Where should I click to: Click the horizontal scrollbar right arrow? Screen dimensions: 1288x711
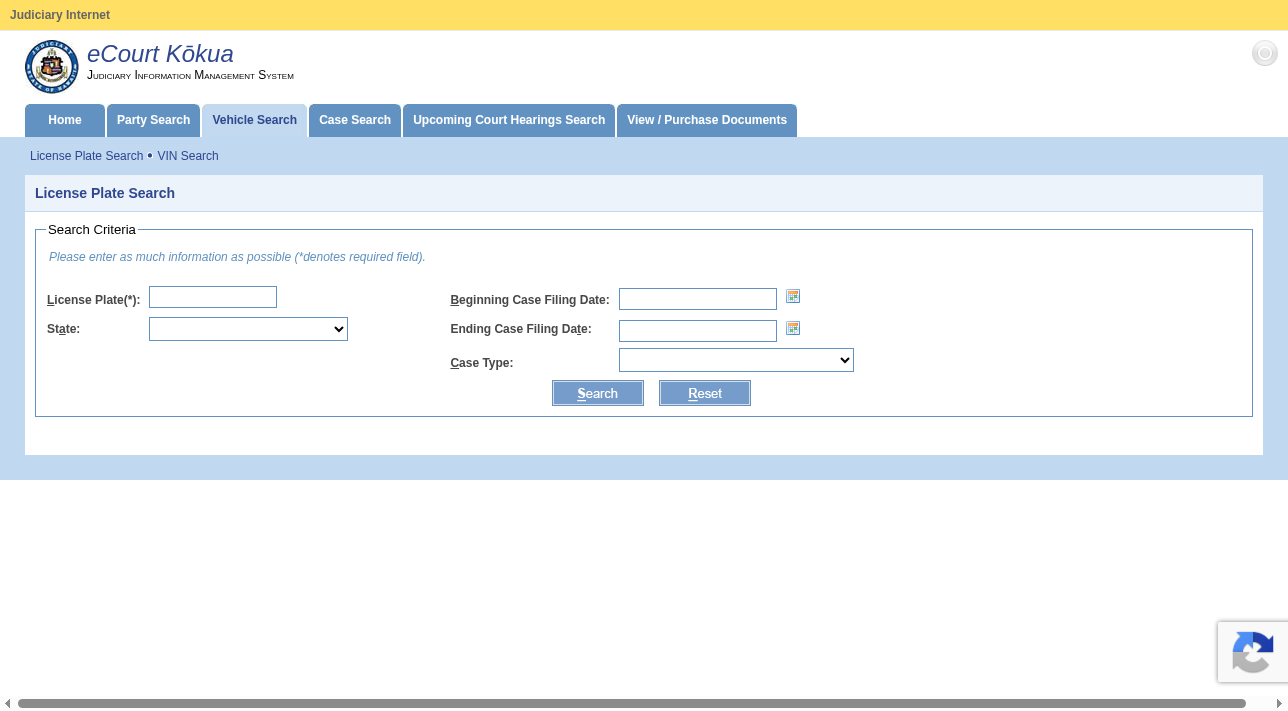coord(1279,703)
